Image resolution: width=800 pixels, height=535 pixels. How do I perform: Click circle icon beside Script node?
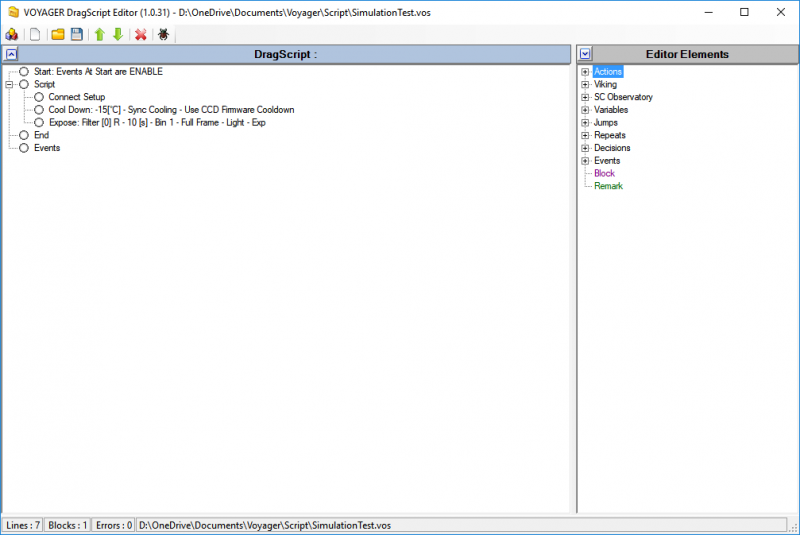(x=24, y=85)
